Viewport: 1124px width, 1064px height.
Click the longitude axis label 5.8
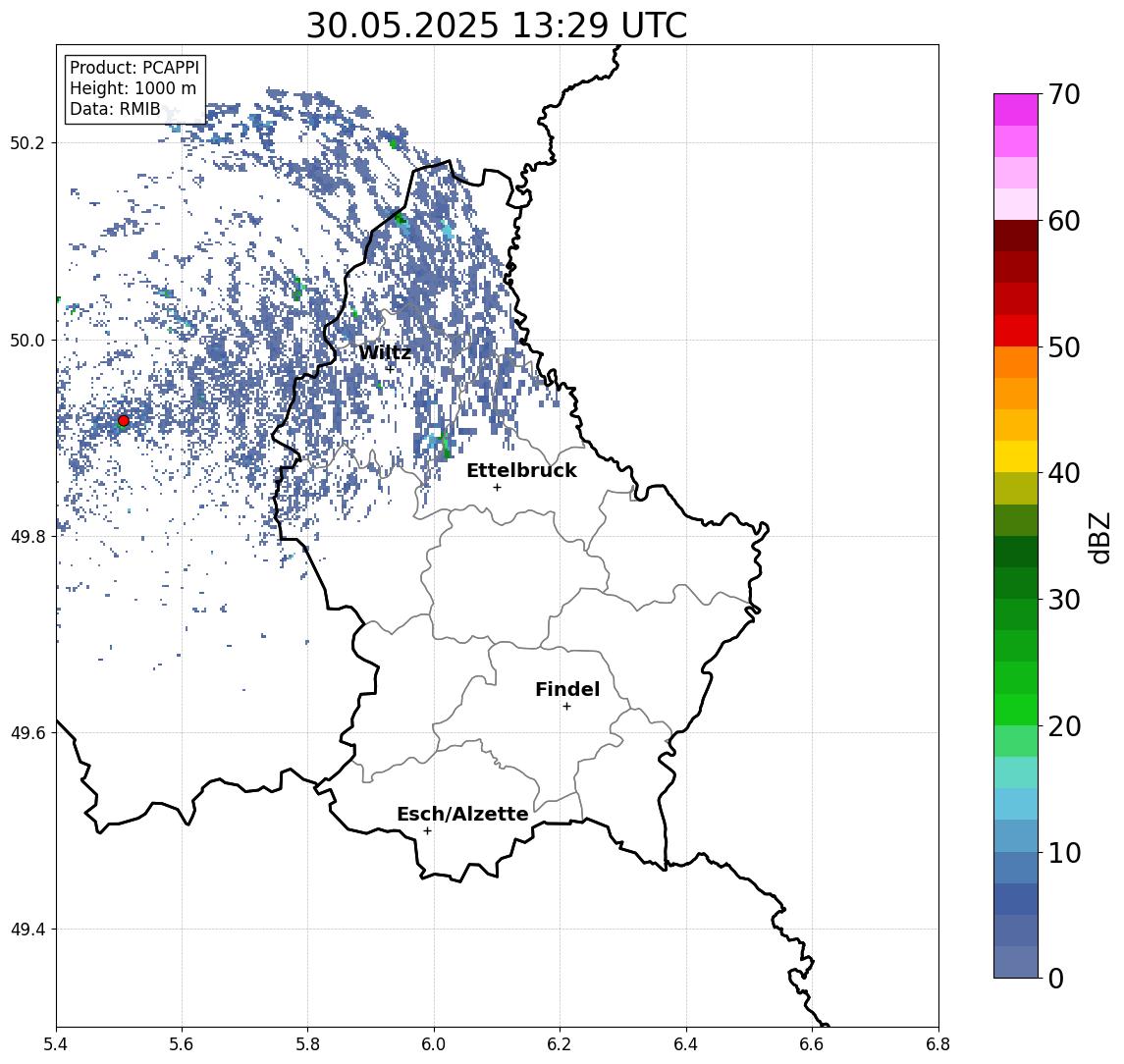pyautogui.click(x=307, y=1044)
